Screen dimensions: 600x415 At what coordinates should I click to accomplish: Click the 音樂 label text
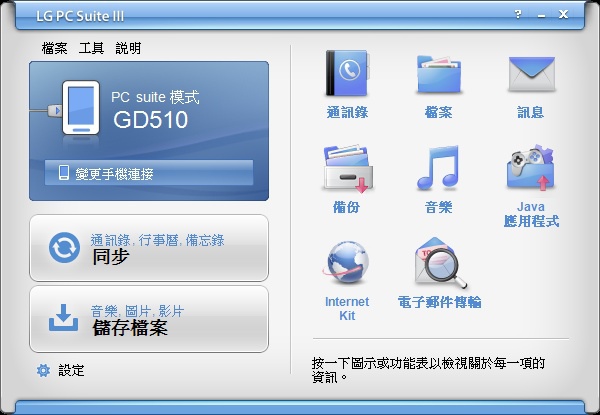click(439, 207)
